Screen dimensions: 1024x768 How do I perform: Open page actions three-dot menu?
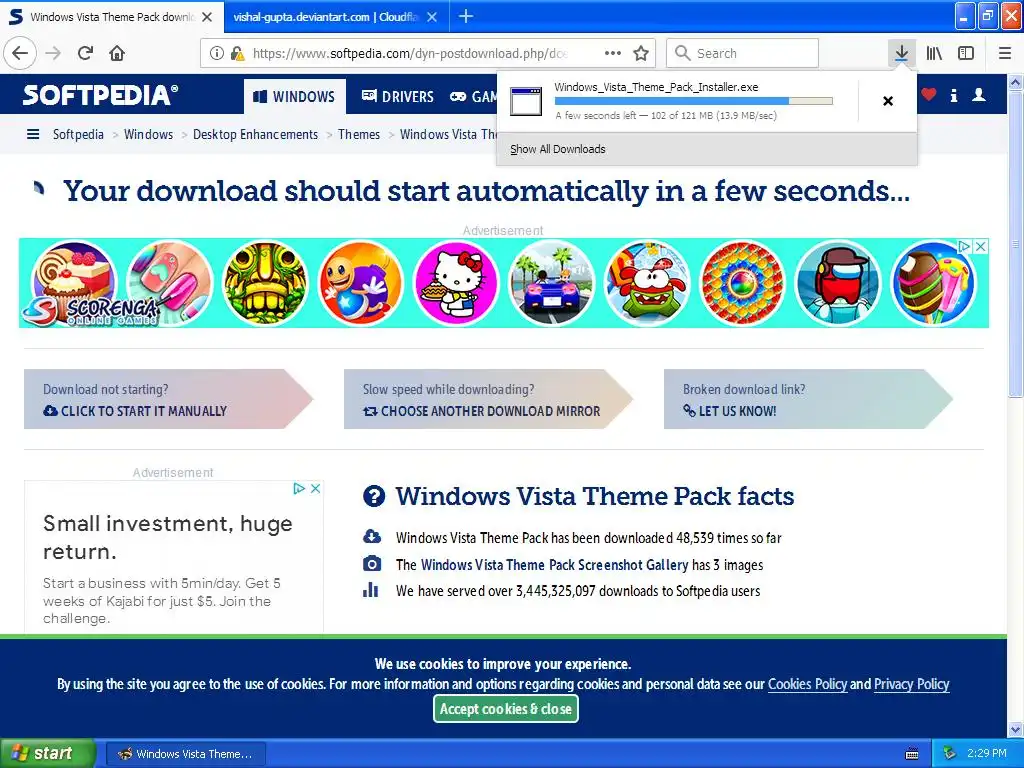coord(613,53)
